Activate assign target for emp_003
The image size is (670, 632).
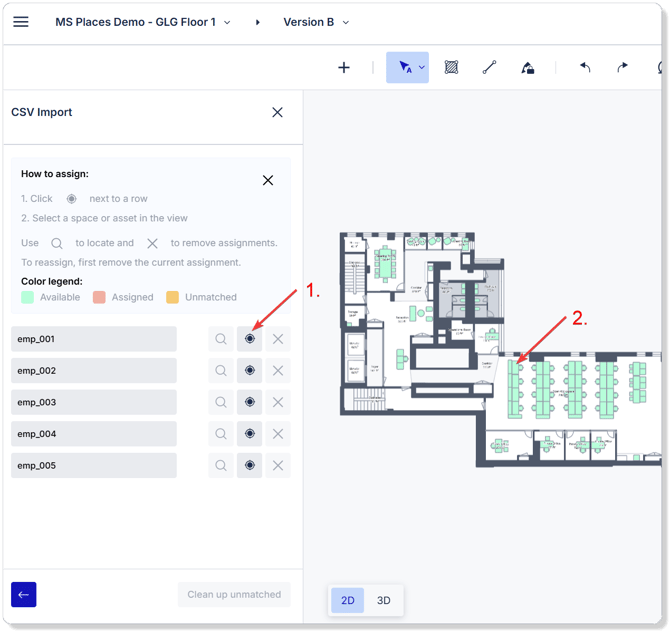tap(250, 402)
